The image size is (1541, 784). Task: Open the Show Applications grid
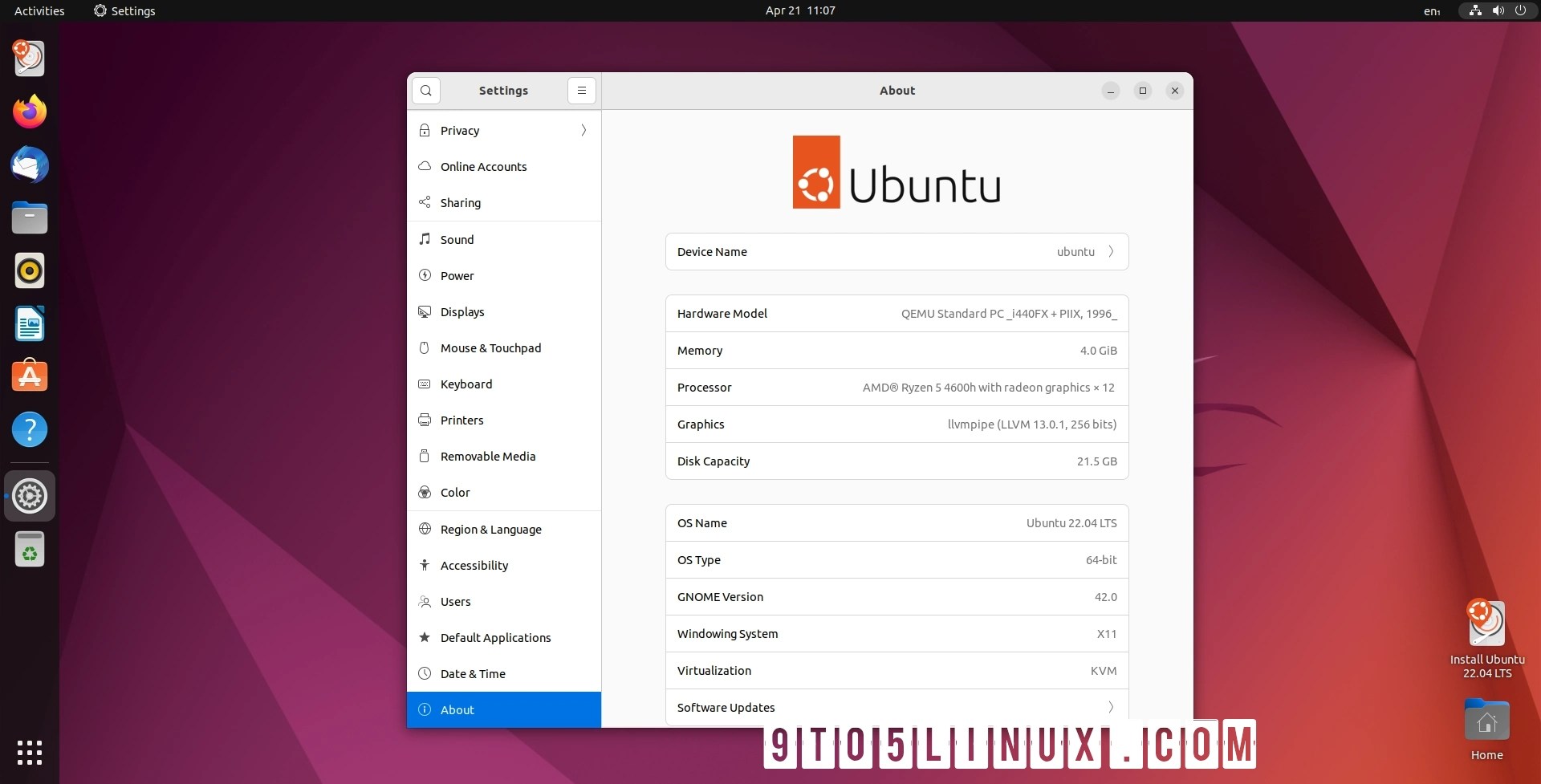tap(29, 753)
